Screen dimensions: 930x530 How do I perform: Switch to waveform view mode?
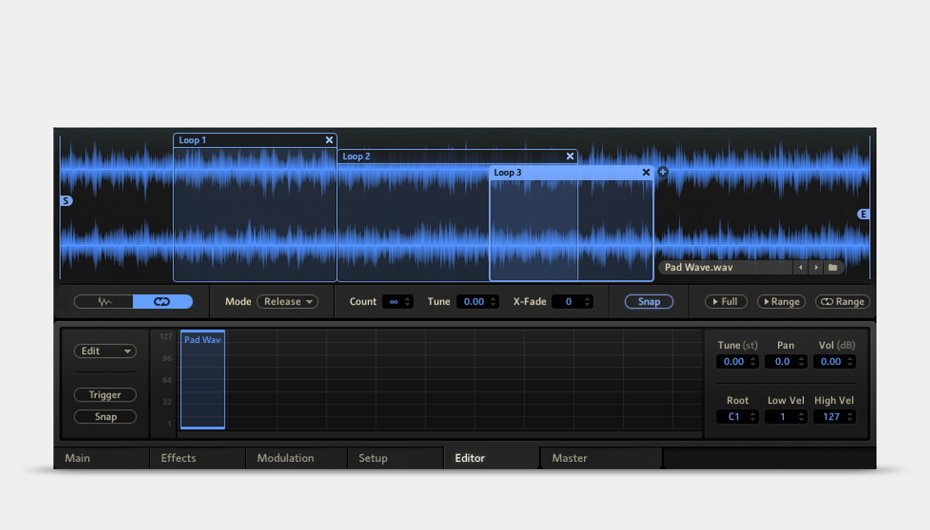point(104,302)
